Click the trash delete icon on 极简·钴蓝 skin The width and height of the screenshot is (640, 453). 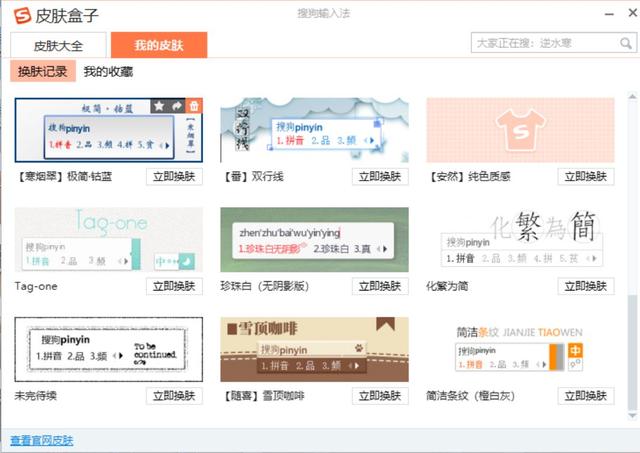tap(194, 106)
